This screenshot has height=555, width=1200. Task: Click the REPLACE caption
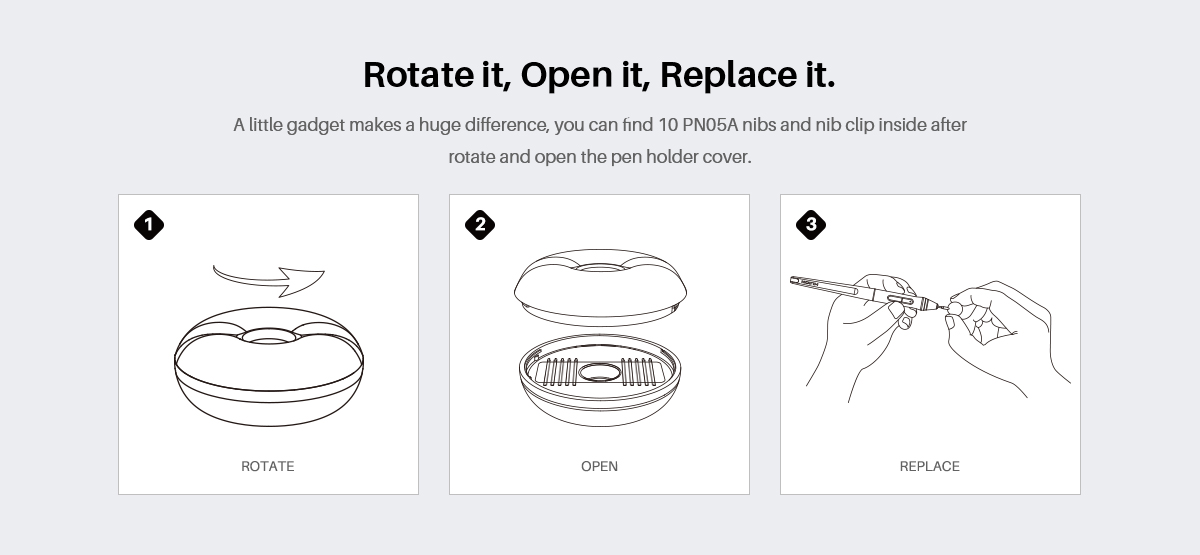tap(930, 466)
